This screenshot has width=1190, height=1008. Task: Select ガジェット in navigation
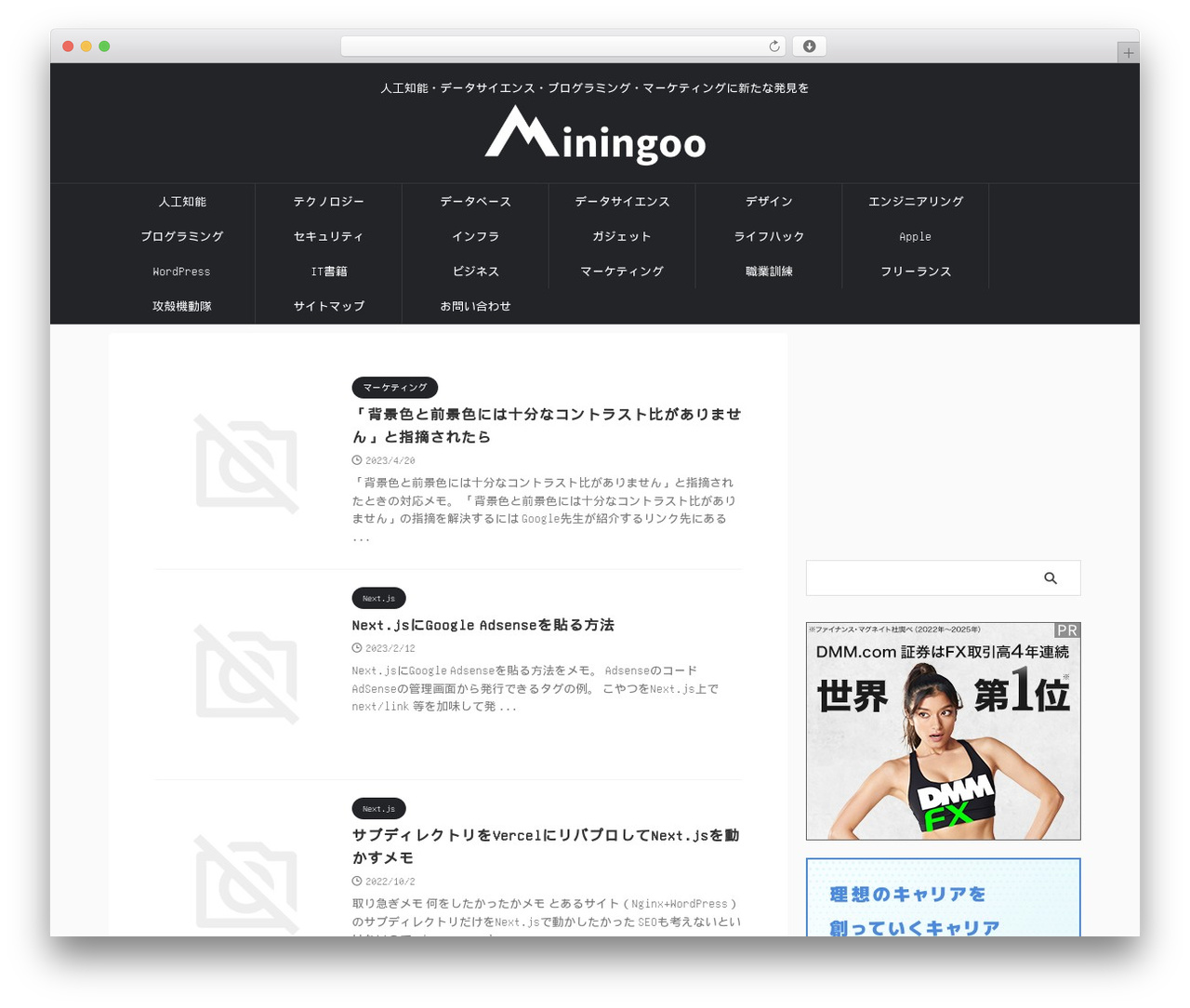tap(622, 237)
